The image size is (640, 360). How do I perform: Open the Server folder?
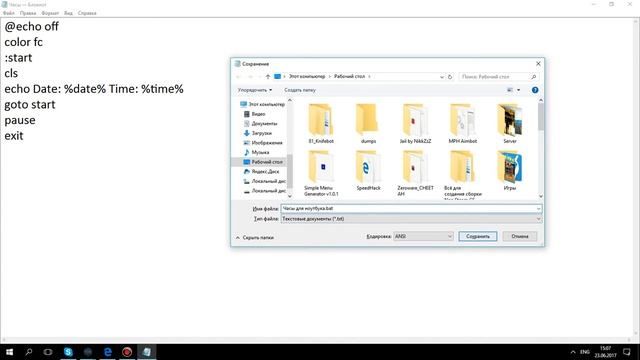point(509,123)
